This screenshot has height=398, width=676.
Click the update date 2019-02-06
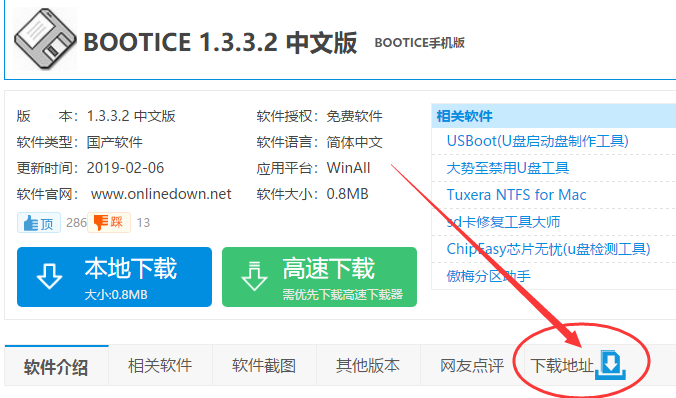(125, 168)
